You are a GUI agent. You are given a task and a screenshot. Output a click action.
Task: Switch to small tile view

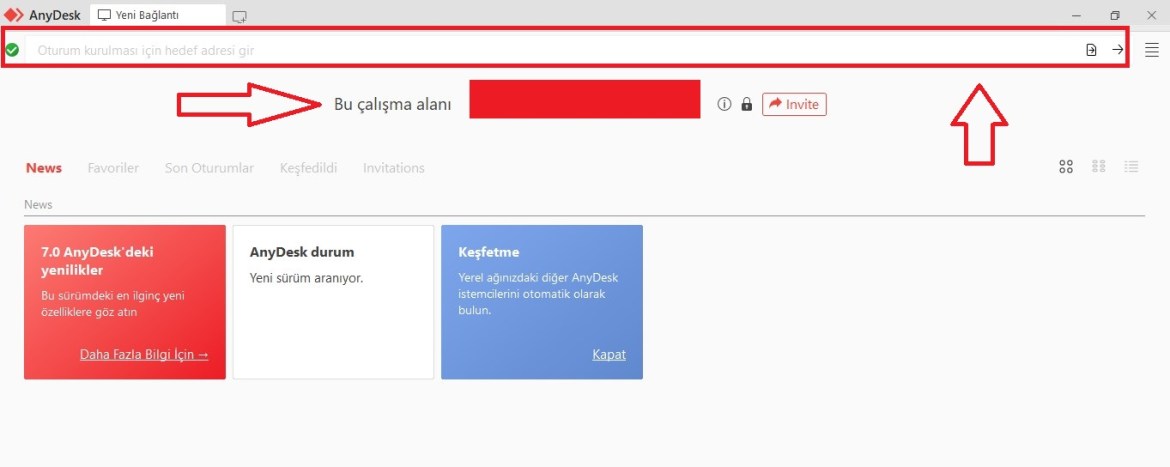(1098, 166)
